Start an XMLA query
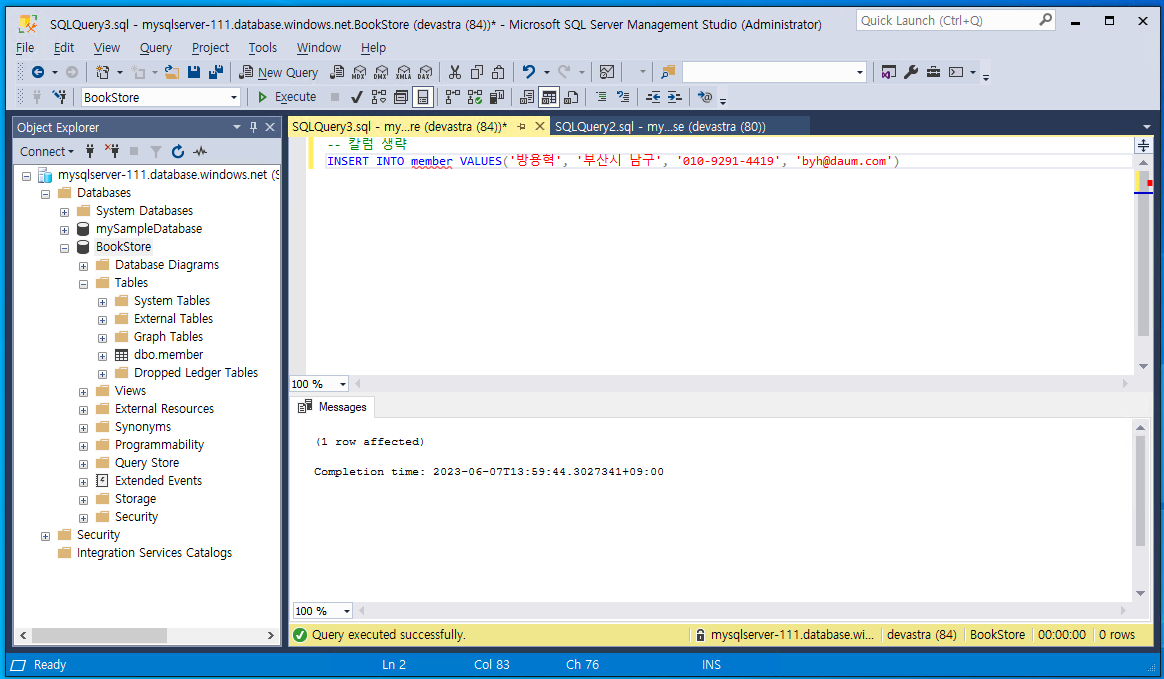This screenshot has width=1164, height=679. pos(403,72)
